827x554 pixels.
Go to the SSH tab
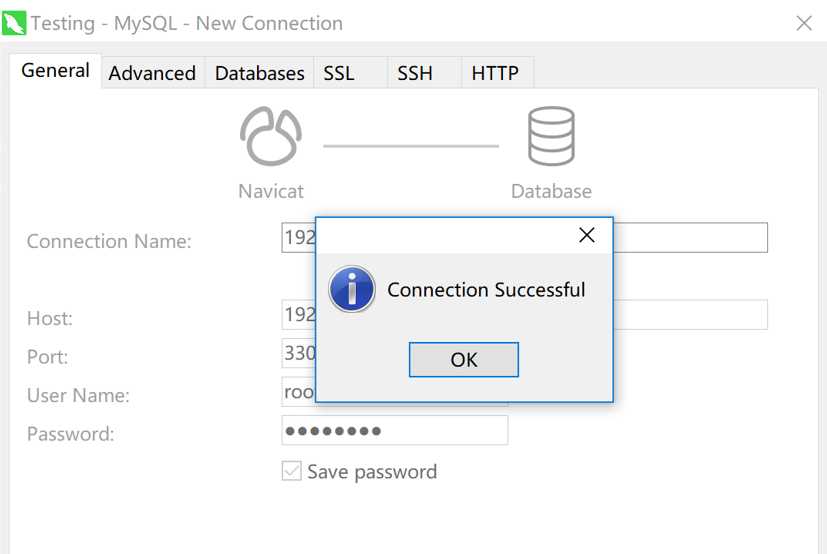[x=415, y=73]
